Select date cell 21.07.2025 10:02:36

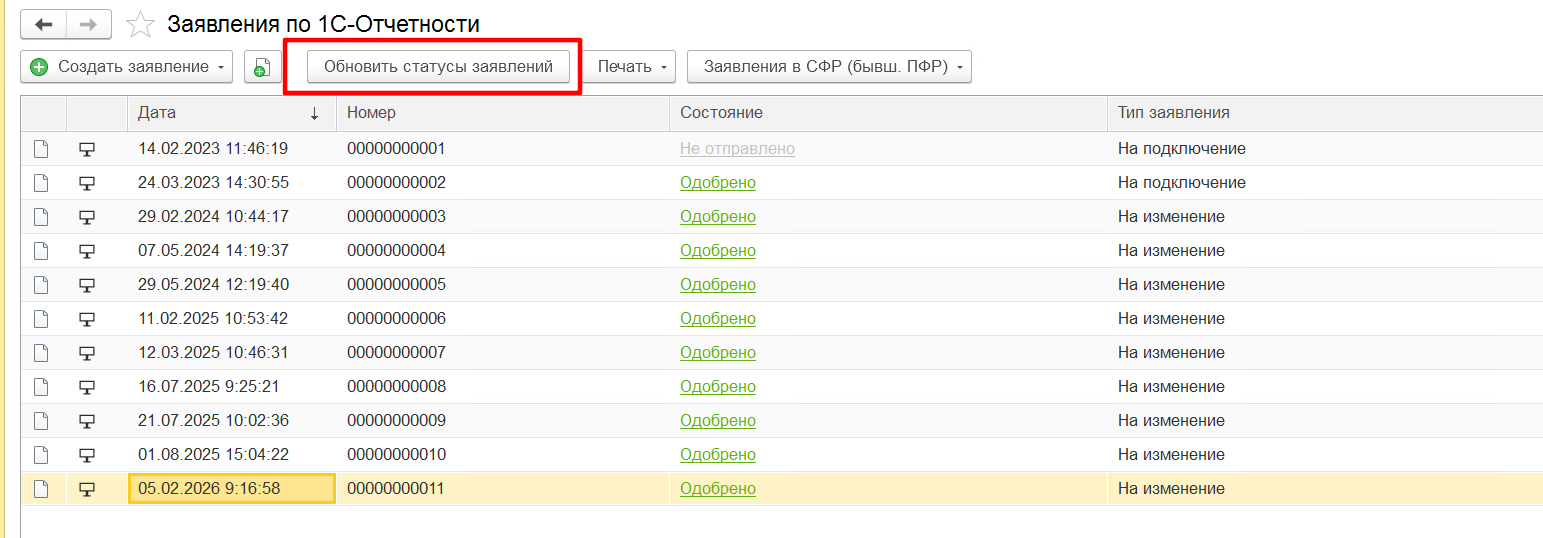click(232, 421)
